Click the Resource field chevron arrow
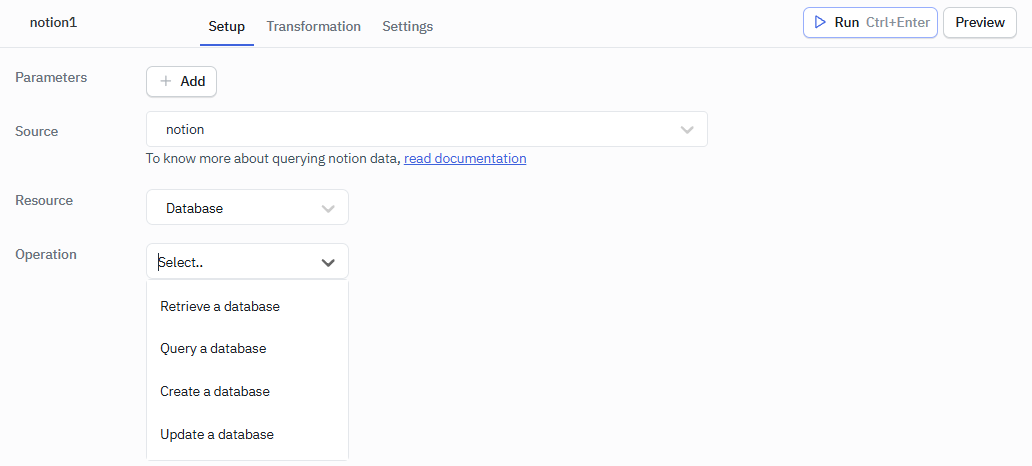The height and width of the screenshot is (466, 1032). [328, 208]
